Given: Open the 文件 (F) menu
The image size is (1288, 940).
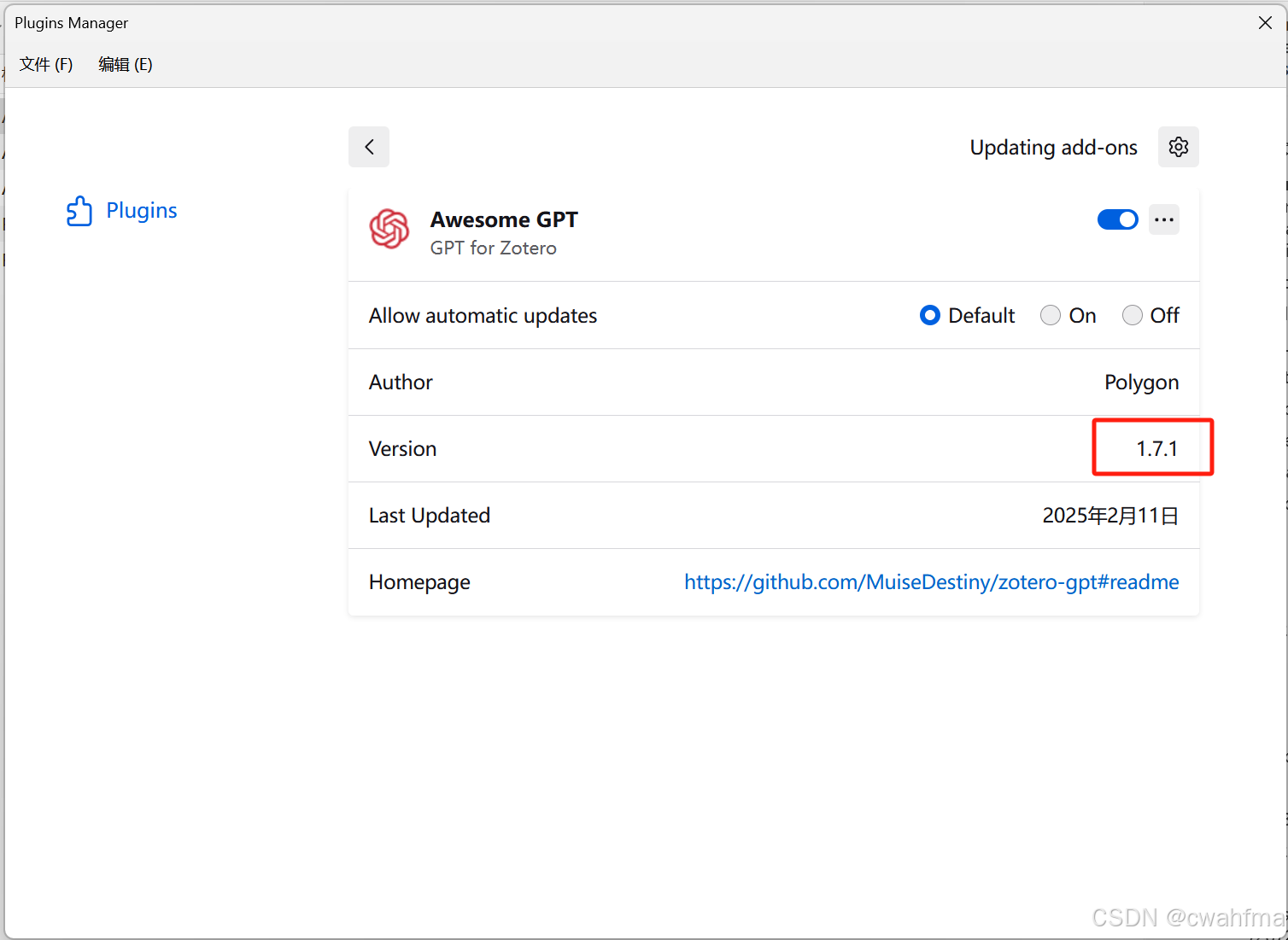Looking at the screenshot, I should coord(46,65).
